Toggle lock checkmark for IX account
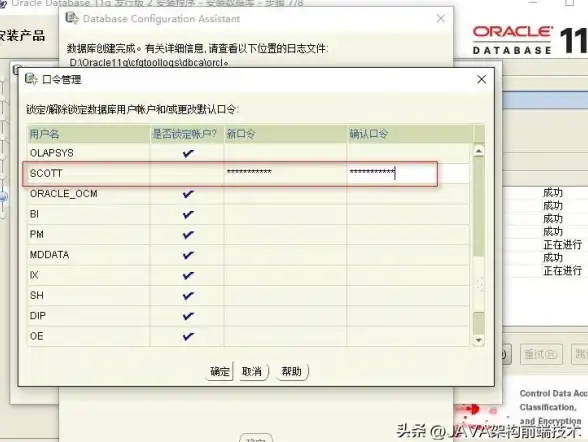Image resolution: width=588 pixels, height=442 pixels. 188,275
